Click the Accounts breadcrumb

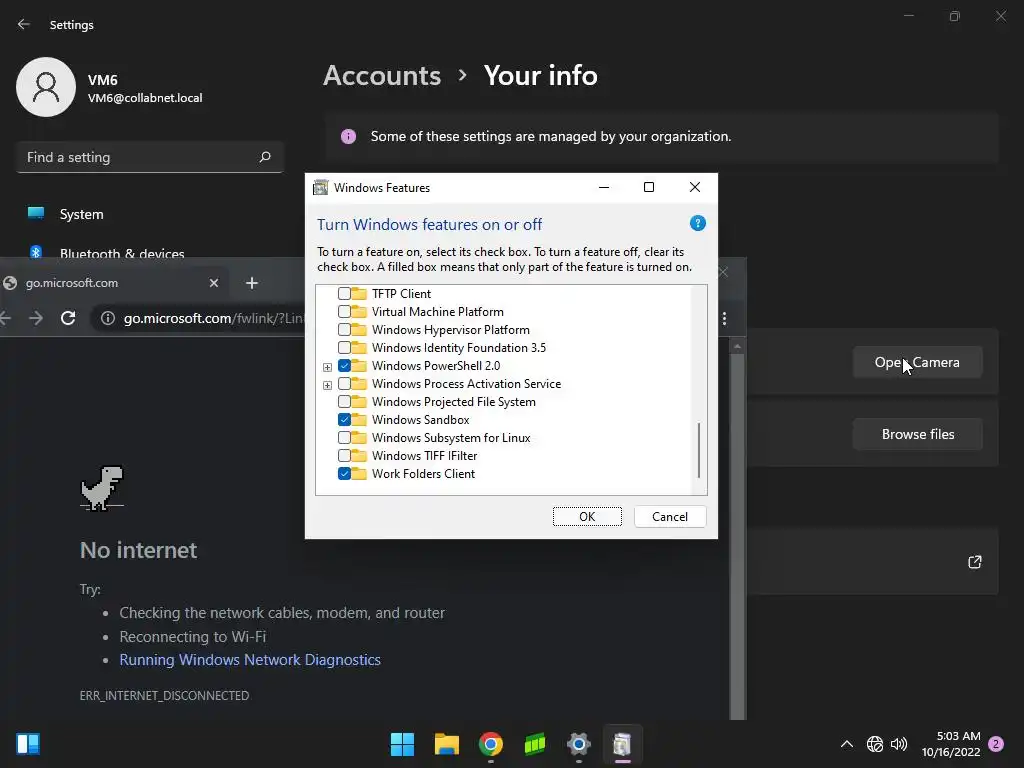tap(382, 76)
